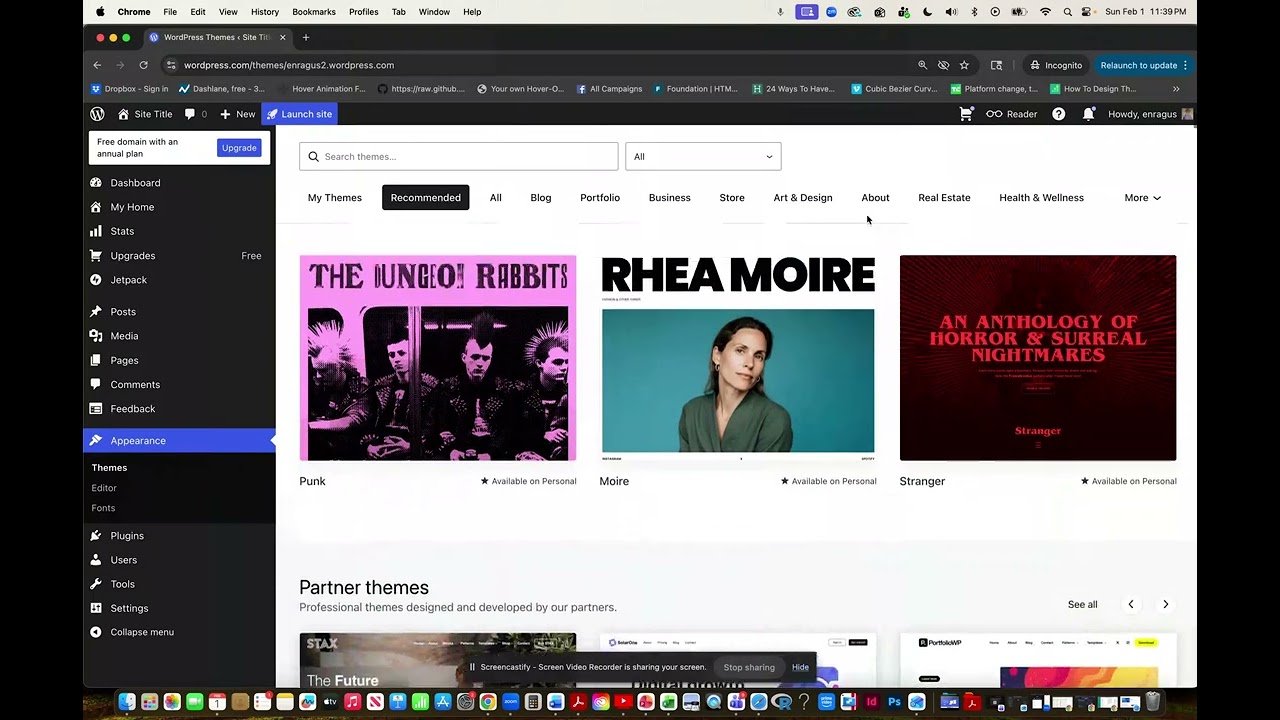Select the Real Estate category tab
The width and height of the screenshot is (1280, 720).
click(945, 198)
